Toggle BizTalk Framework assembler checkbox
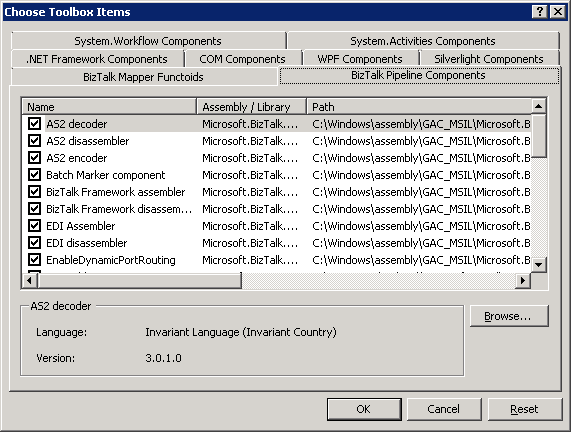This screenshot has height=432, width=571. (x=35, y=192)
